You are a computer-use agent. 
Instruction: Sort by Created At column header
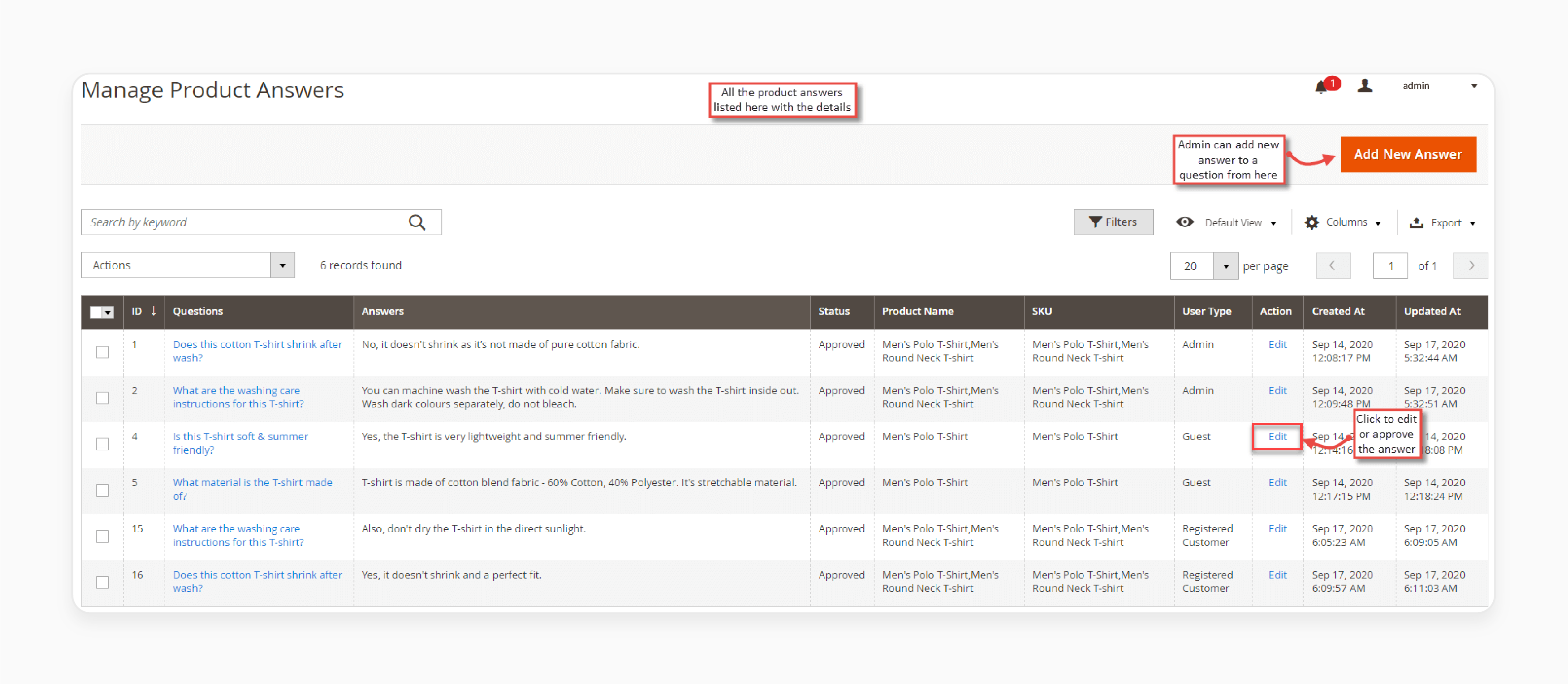1338,311
